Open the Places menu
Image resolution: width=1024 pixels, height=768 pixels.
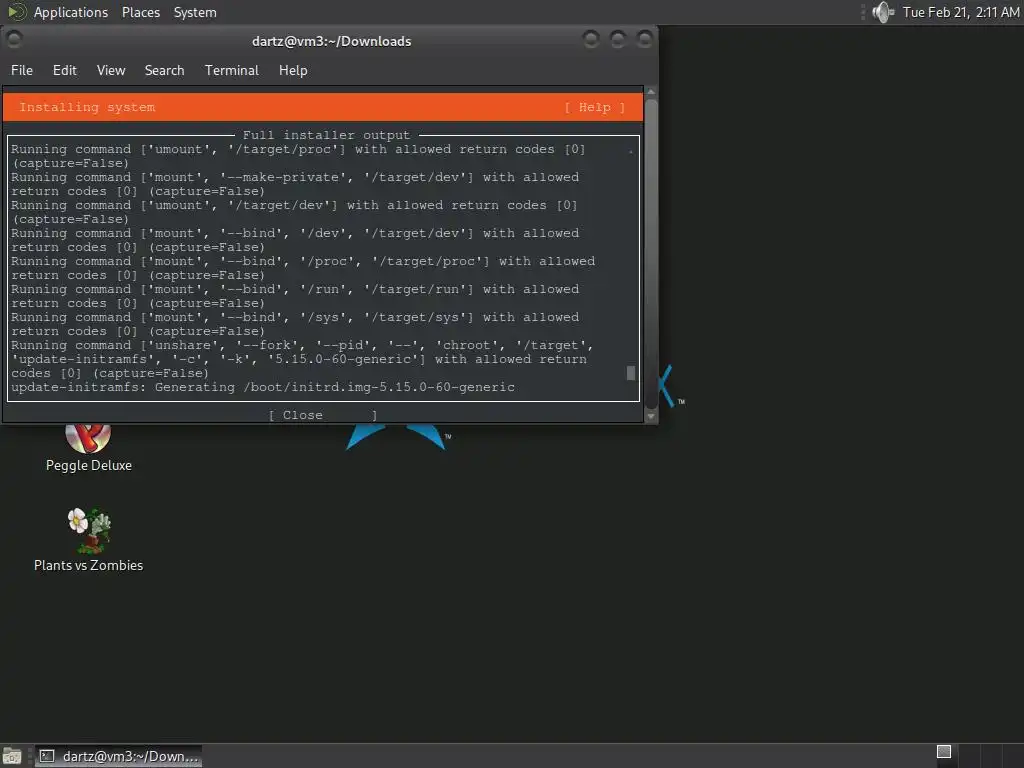coord(140,12)
